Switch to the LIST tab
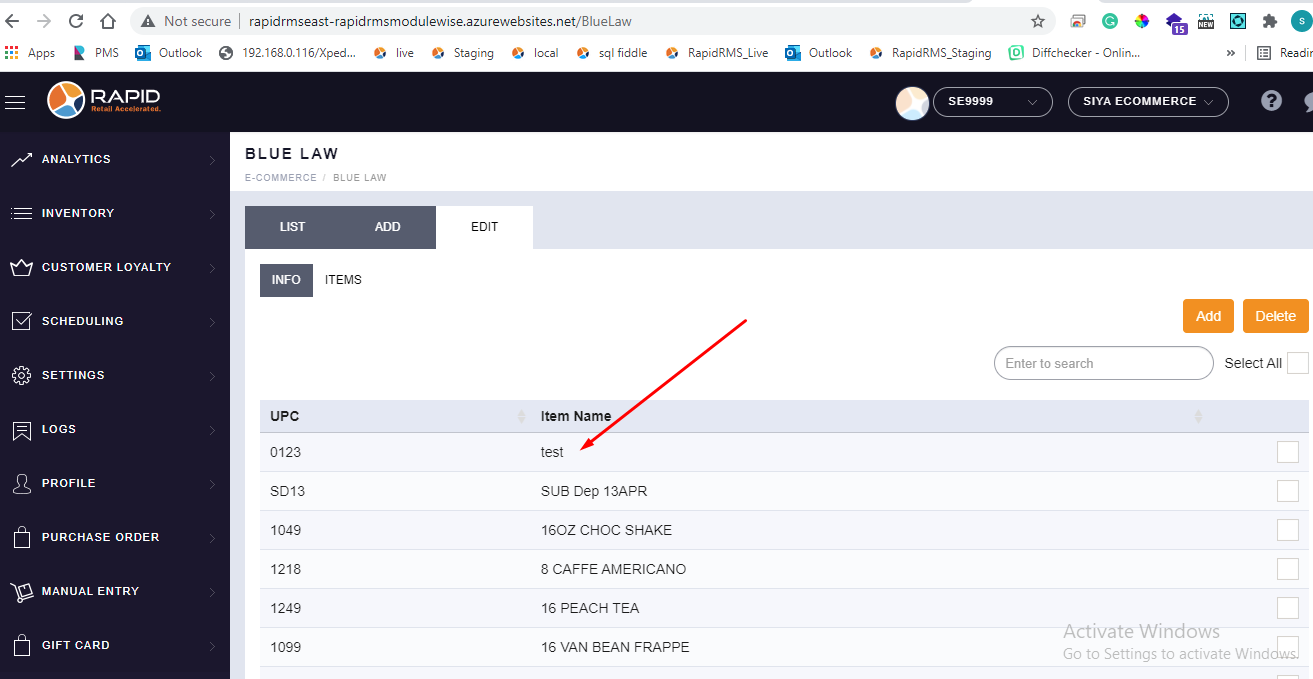The height and width of the screenshot is (679, 1313). tap(292, 227)
